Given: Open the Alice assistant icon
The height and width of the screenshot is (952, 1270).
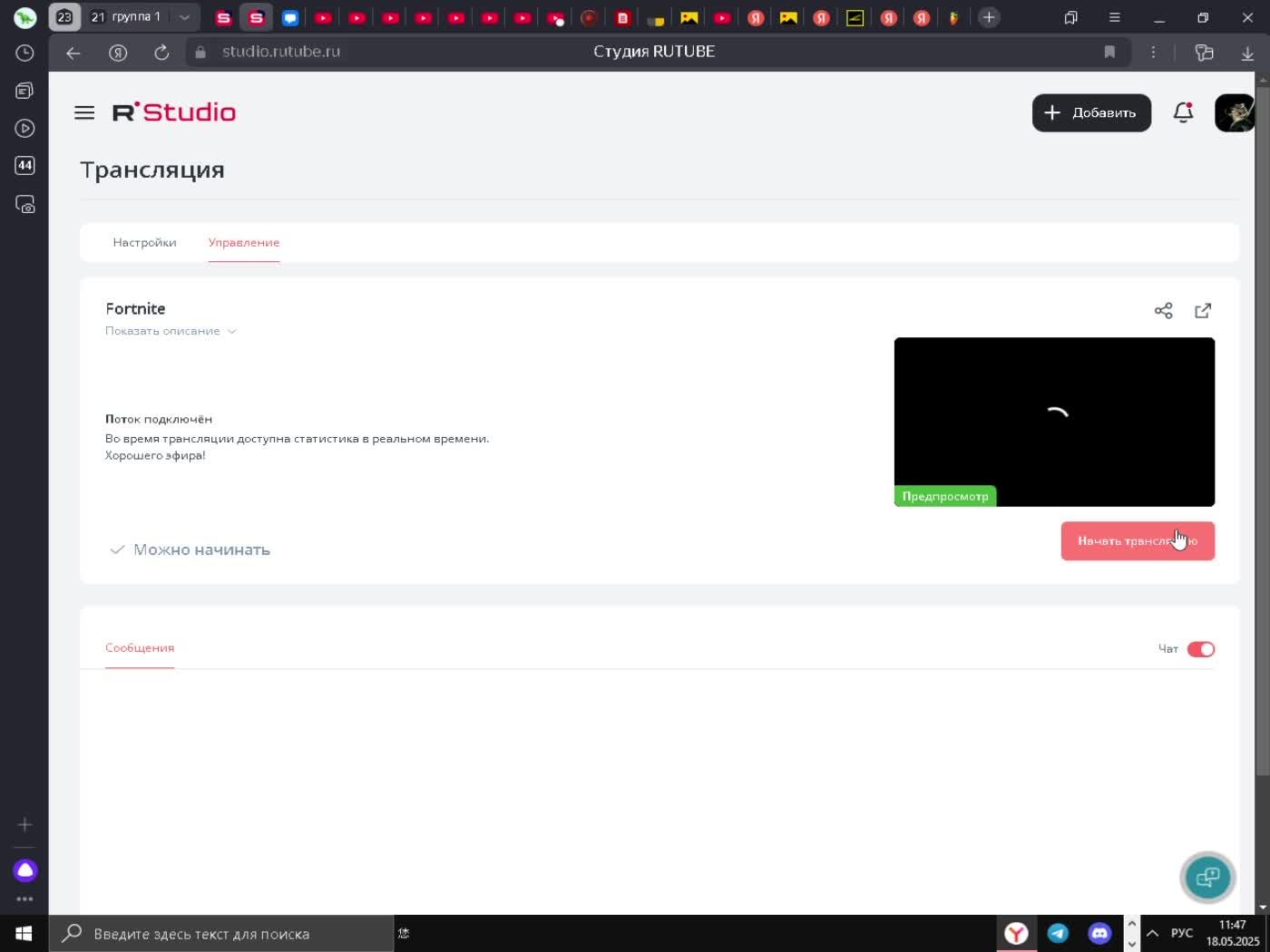Looking at the screenshot, I should tap(24, 870).
